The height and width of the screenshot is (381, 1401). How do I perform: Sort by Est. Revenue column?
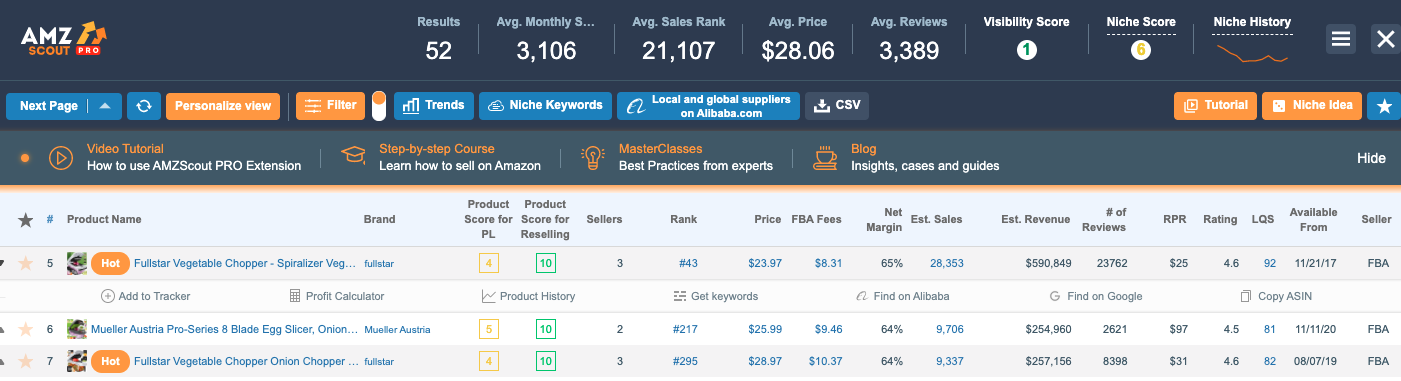(1036, 219)
